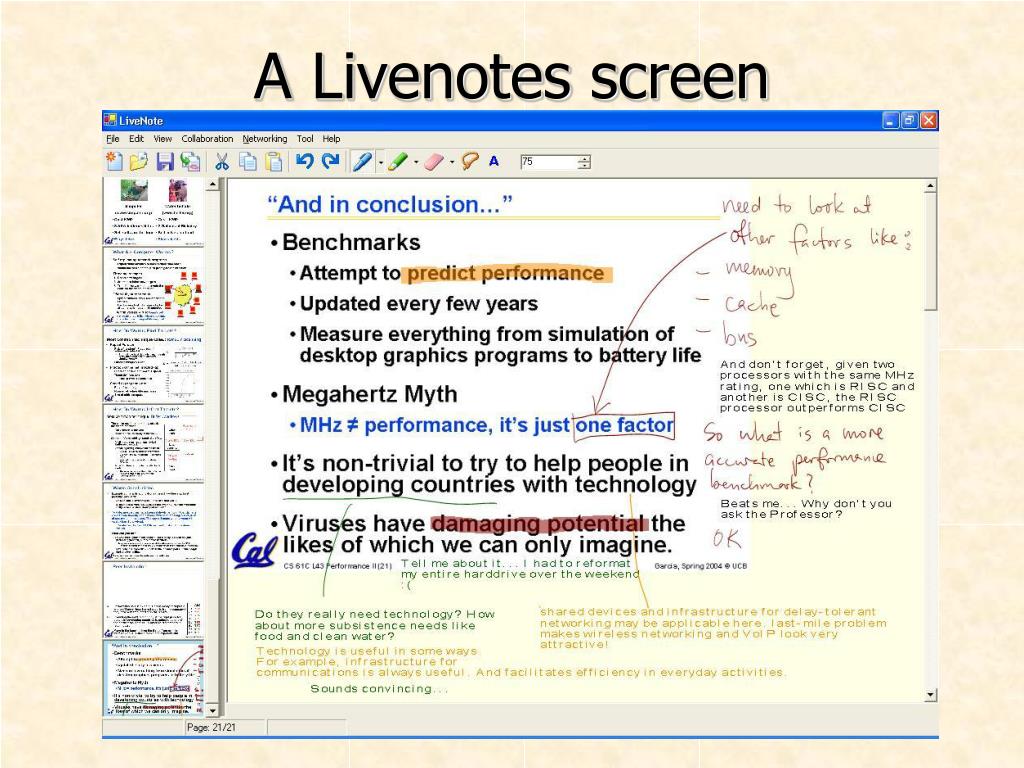Click the main page scroll-up arrow
The image size is (1024, 768).
[x=931, y=187]
